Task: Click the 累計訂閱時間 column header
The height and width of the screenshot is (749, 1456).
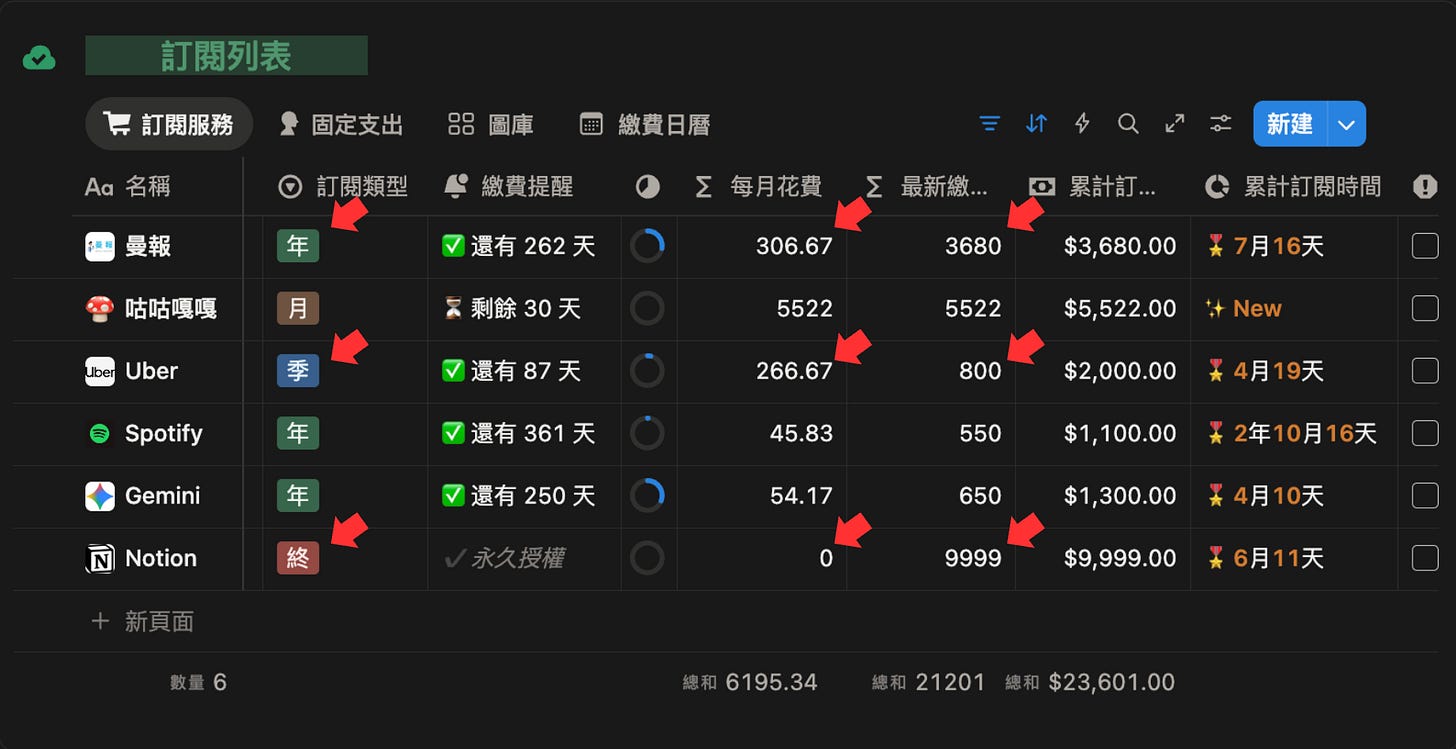Action: (1293, 186)
